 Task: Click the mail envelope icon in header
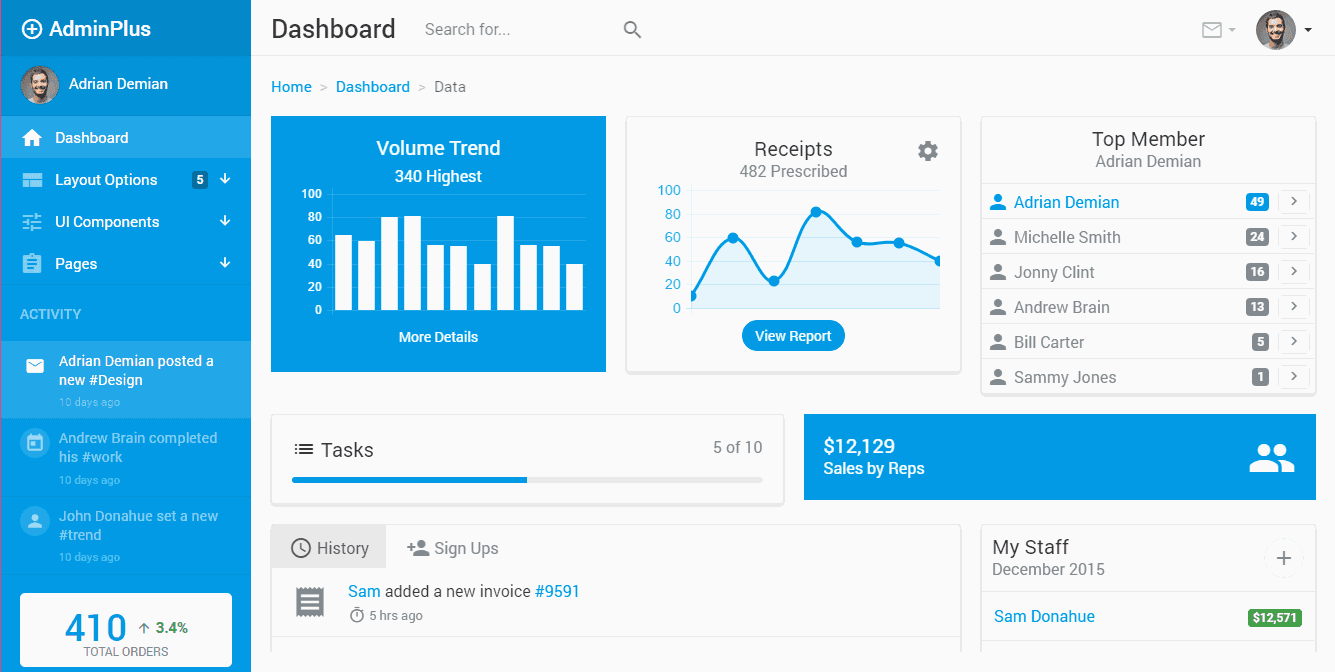(1212, 30)
